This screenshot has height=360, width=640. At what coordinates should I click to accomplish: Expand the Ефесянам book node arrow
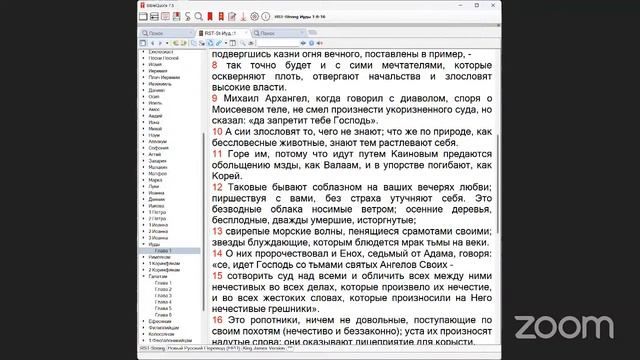pyautogui.click(x=143, y=321)
